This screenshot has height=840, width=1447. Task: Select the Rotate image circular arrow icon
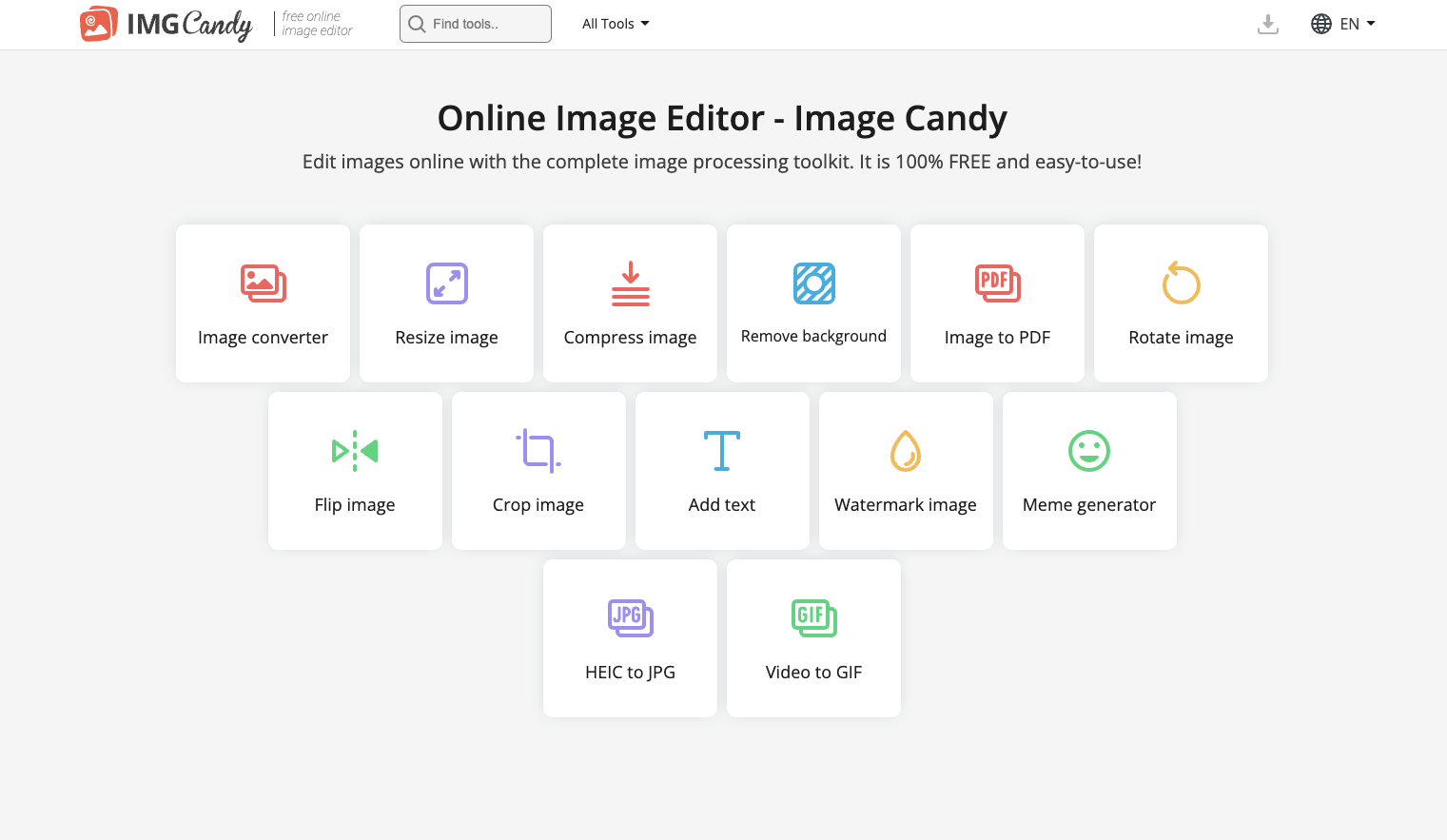(x=1181, y=283)
